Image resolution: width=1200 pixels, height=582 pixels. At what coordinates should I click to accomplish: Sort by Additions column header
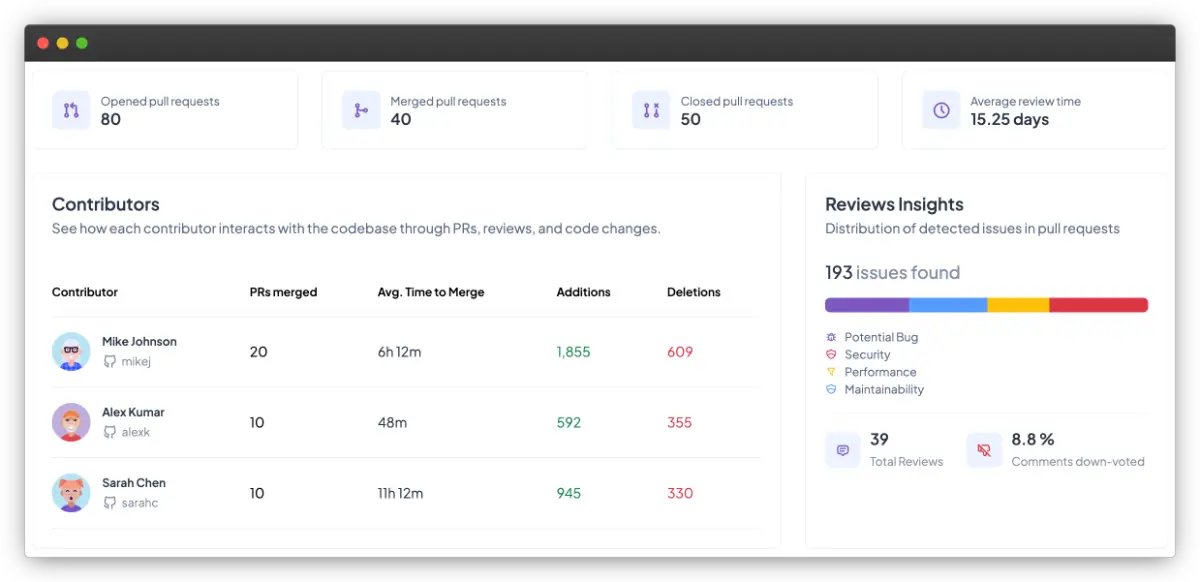coord(583,292)
